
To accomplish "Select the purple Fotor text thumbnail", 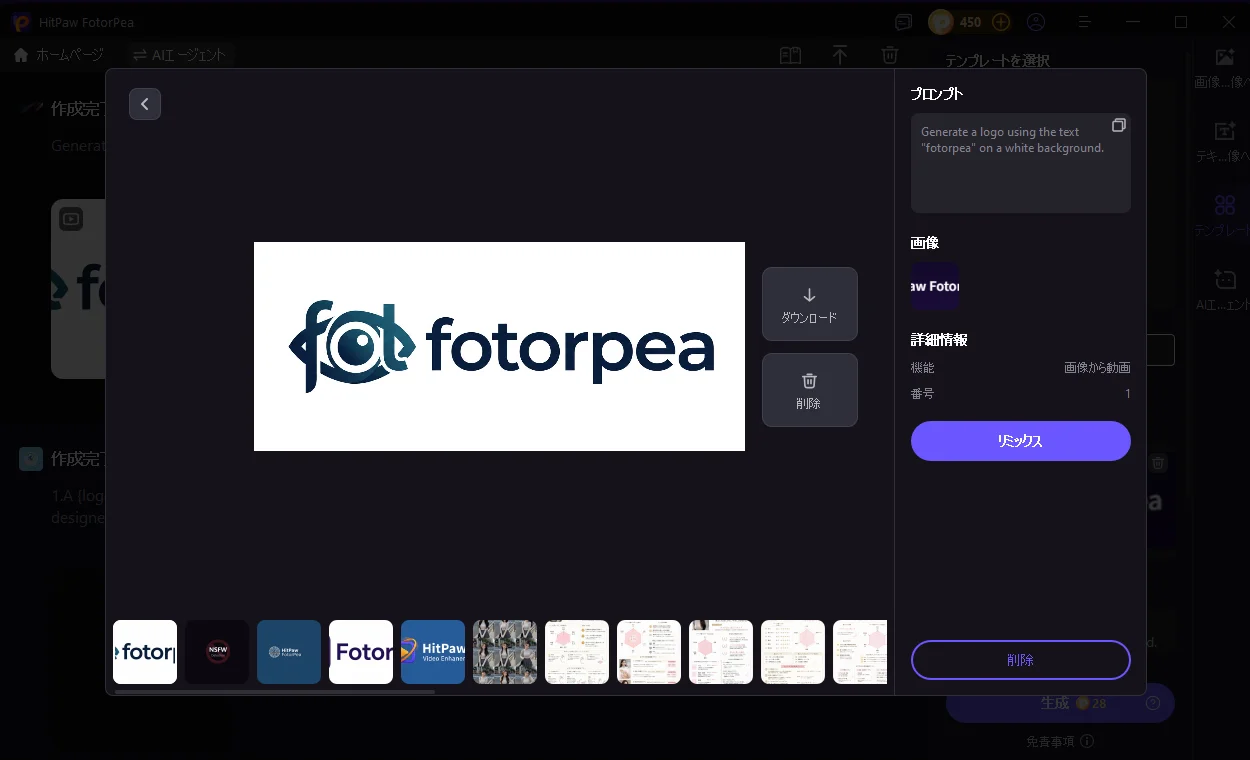I will click(361, 652).
